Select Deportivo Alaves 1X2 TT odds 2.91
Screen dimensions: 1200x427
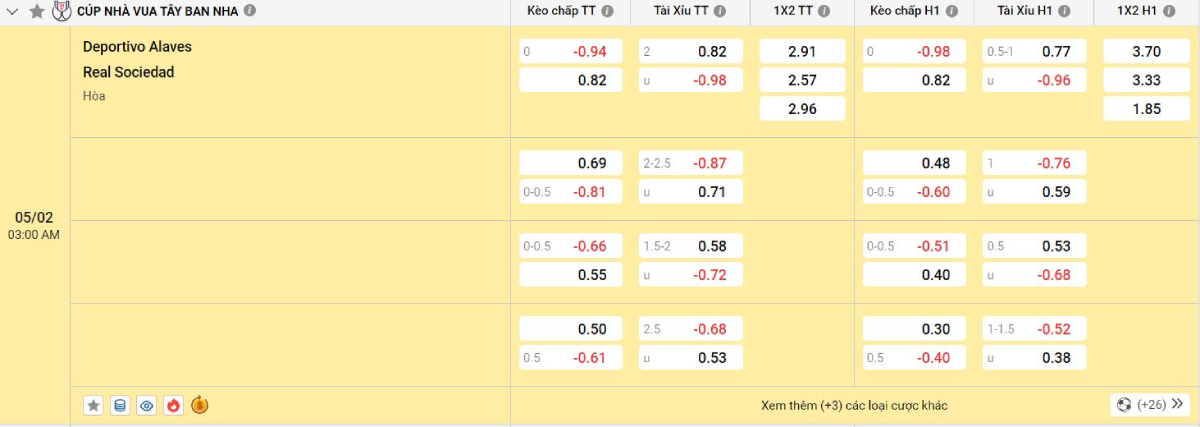point(802,51)
